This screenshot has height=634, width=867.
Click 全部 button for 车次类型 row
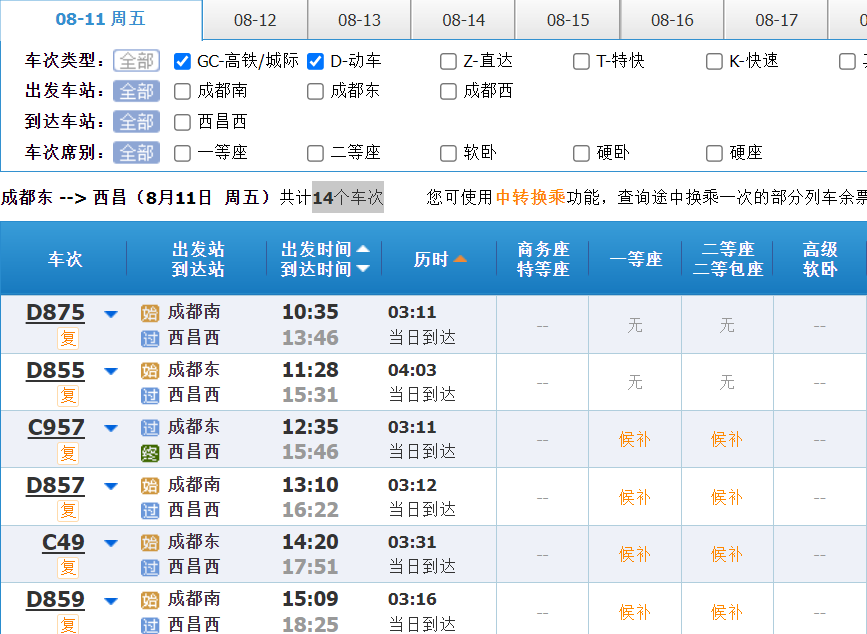tap(136, 61)
